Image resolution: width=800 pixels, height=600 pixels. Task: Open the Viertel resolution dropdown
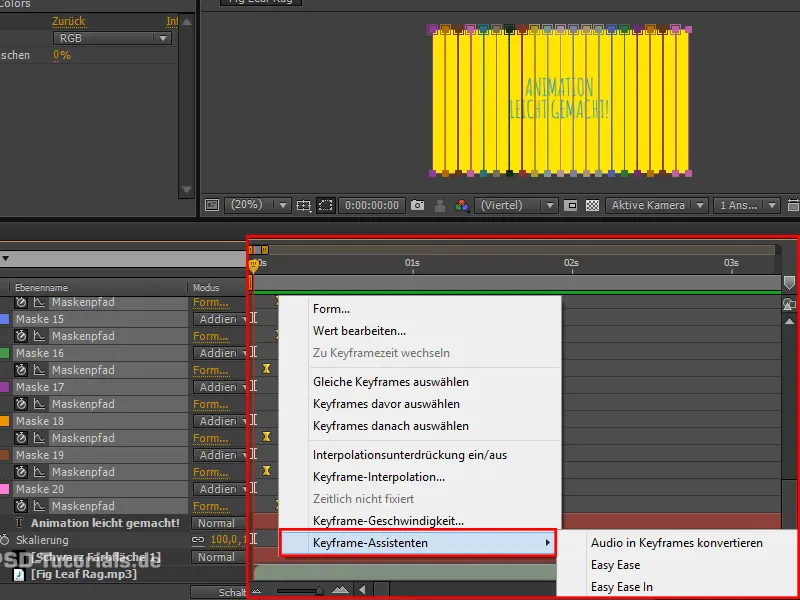516,205
